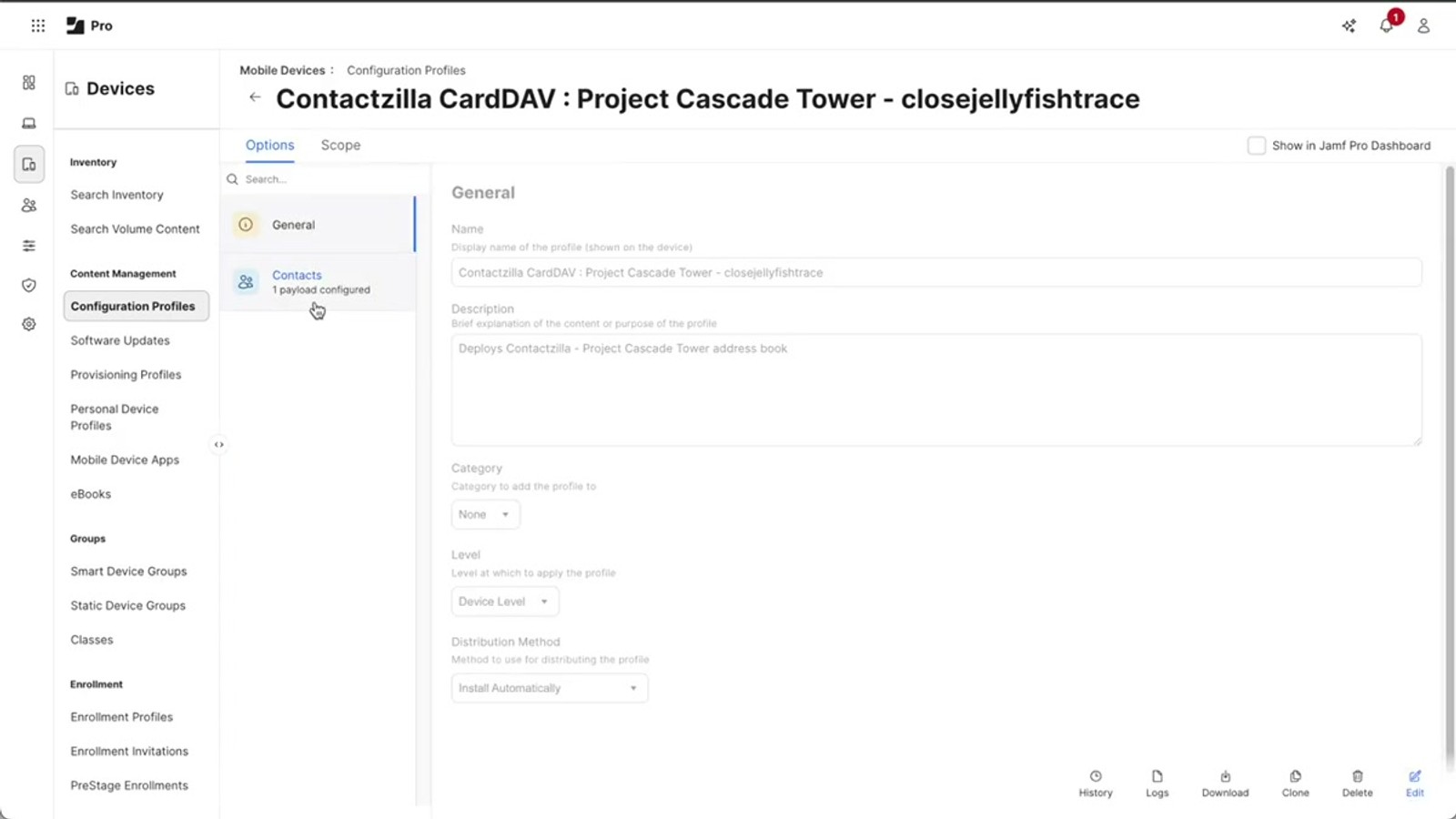Open Static Device Groups
1456x819 pixels.
[127, 606]
